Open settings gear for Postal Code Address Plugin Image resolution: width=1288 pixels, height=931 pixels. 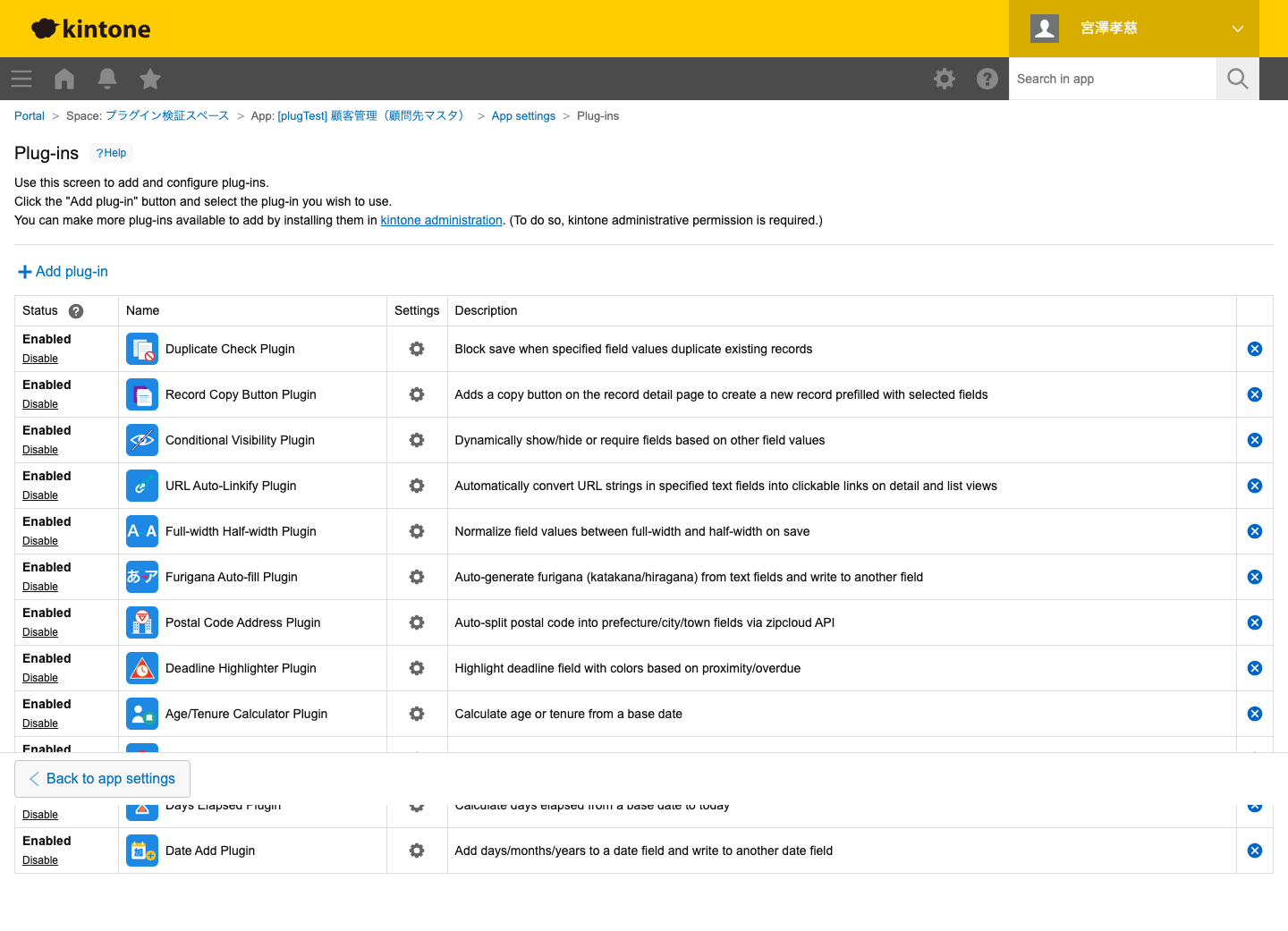[417, 622]
